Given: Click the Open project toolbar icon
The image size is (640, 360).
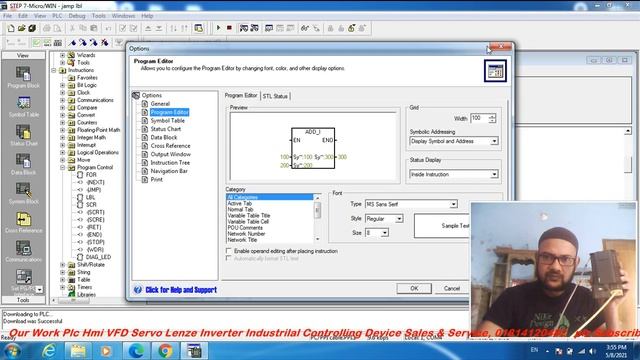Looking at the screenshot, I should [21, 28].
